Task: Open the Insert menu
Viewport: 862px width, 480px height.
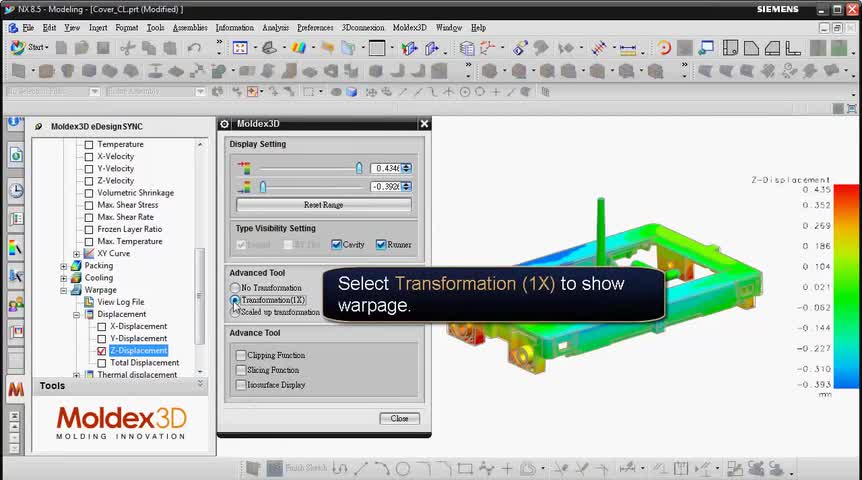Action: pos(98,27)
